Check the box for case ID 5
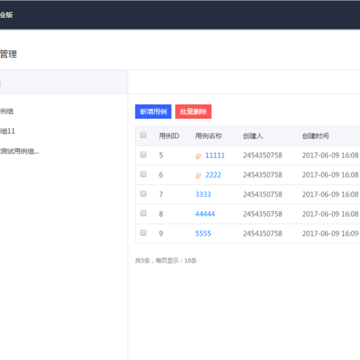Viewport: 360px width, 360px height. tap(143, 155)
